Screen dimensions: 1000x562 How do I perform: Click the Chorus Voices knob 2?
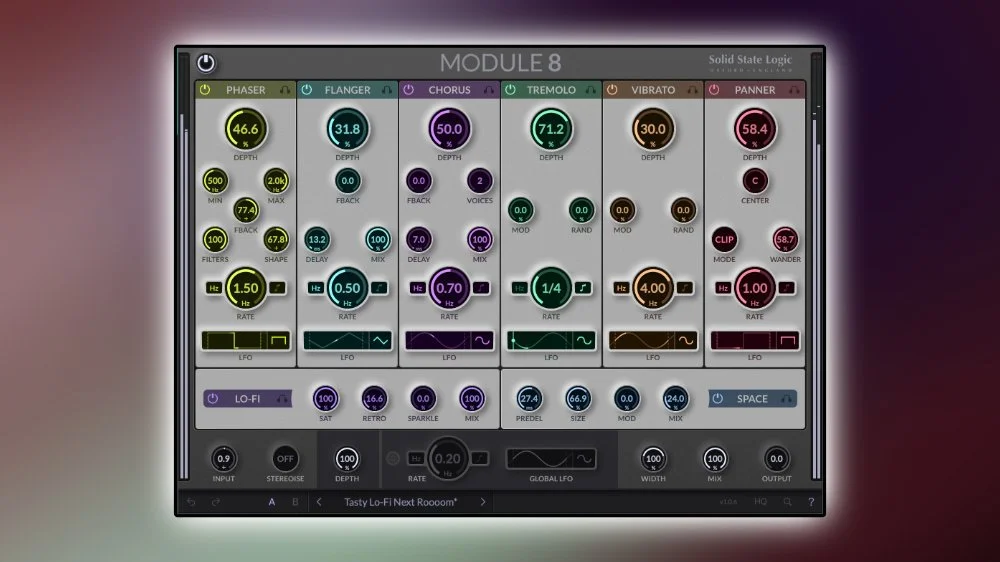point(480,181)
